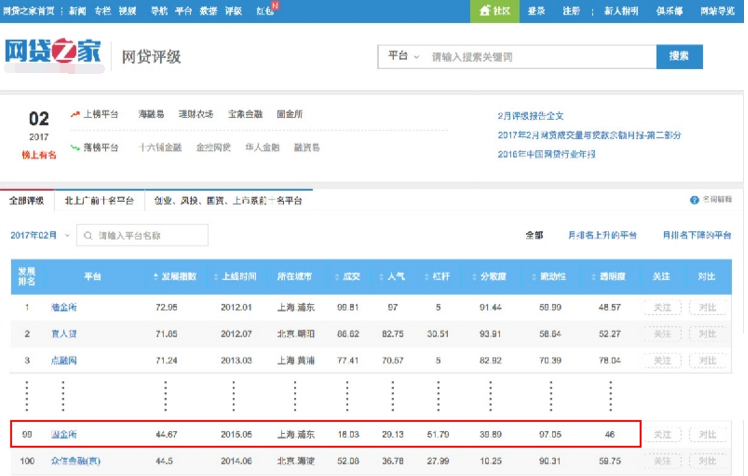Click the 网贷之家 logo
Image resolution: width=748 pixels, height=476 pixels.
pos(53,51)
